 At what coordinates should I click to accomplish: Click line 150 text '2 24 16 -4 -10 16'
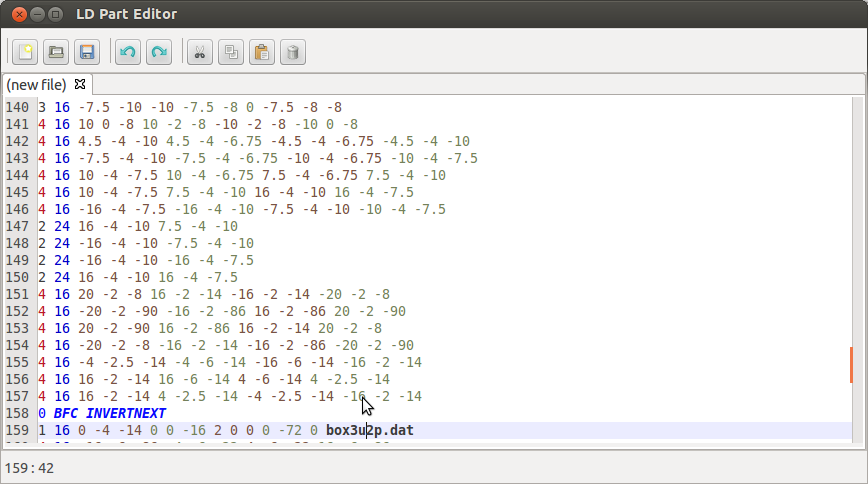(138, 277)
